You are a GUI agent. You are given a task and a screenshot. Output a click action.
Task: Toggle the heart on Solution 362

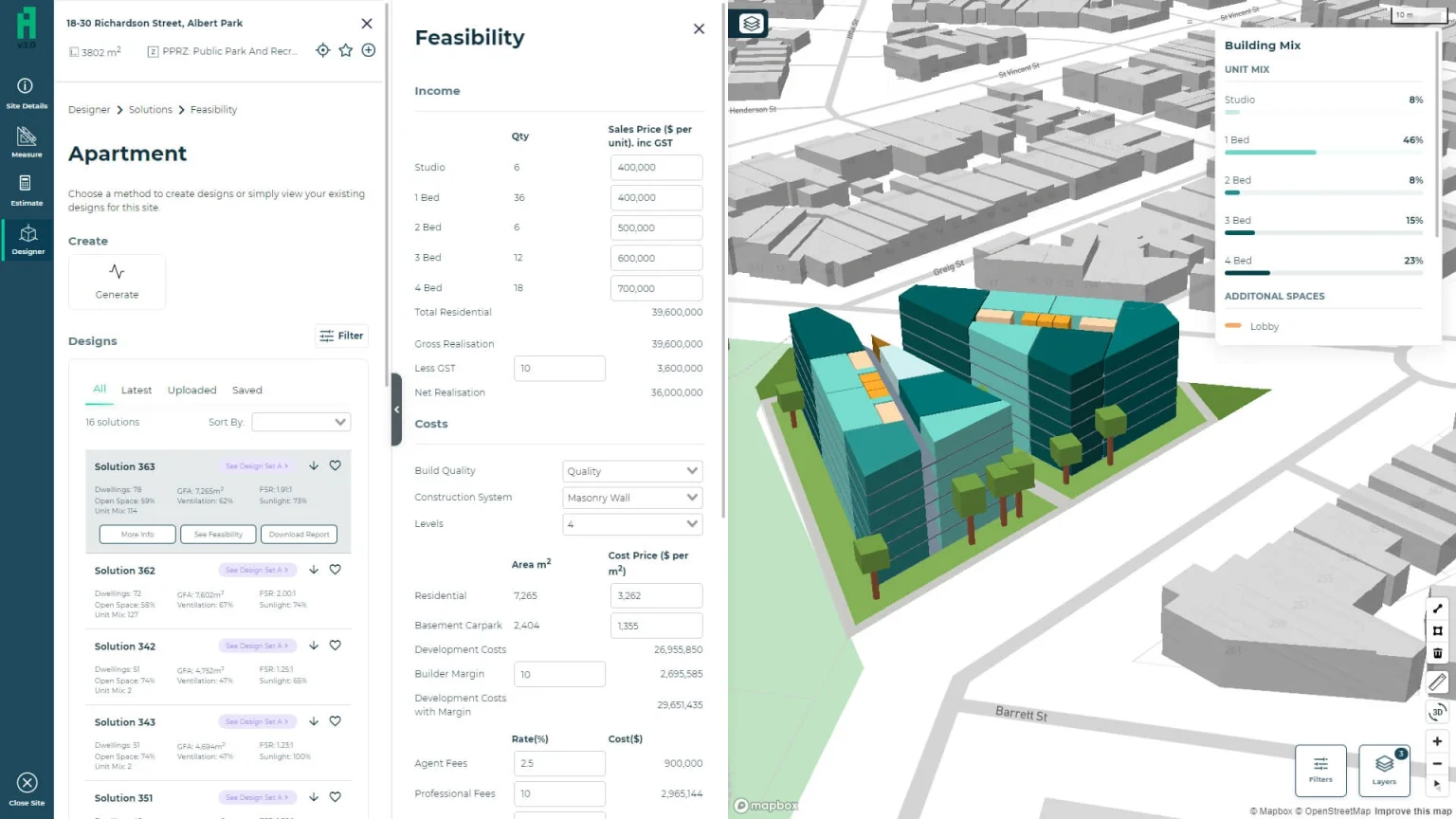tap(336, 570)
